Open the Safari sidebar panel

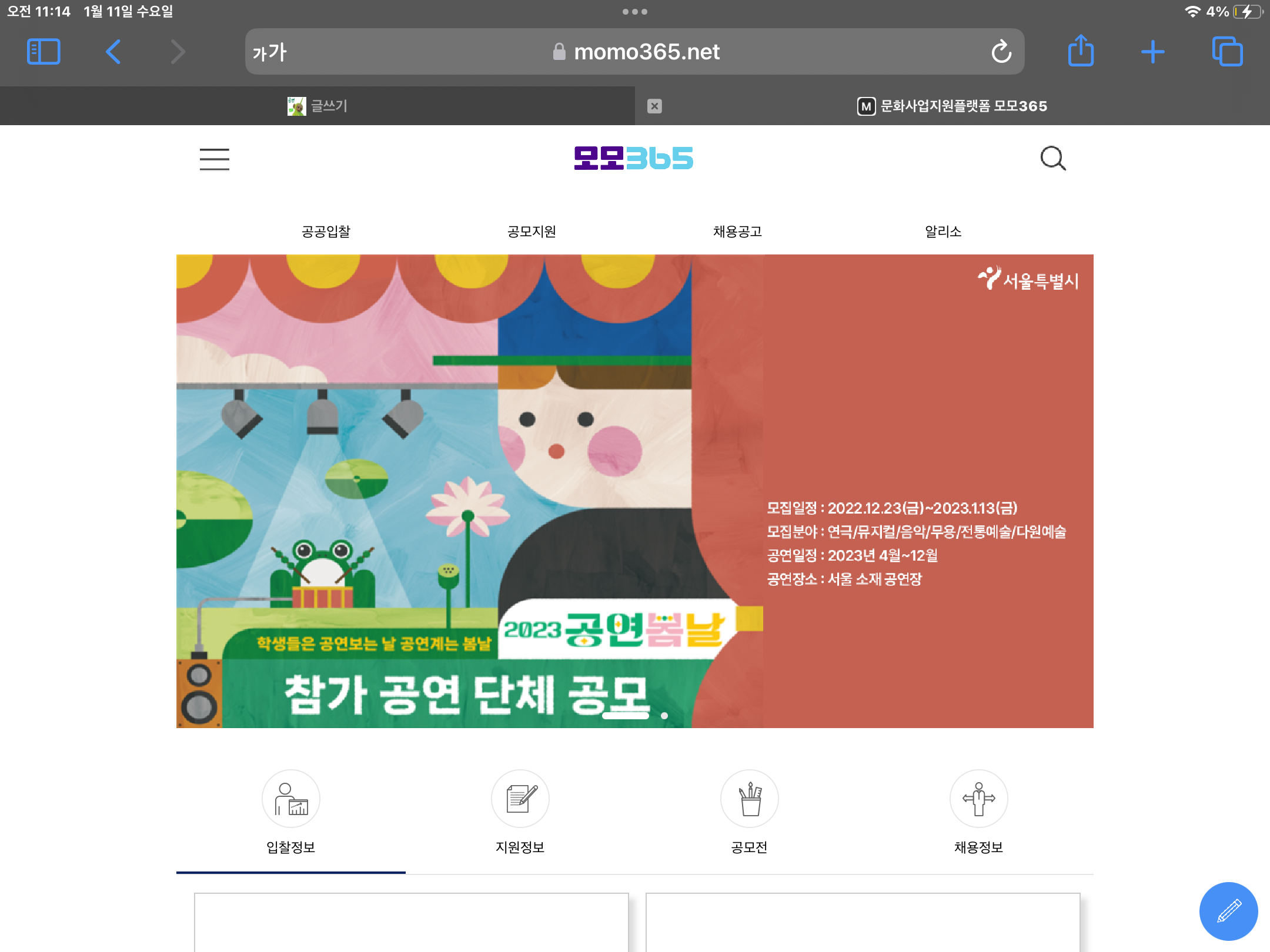click(44, 52)
